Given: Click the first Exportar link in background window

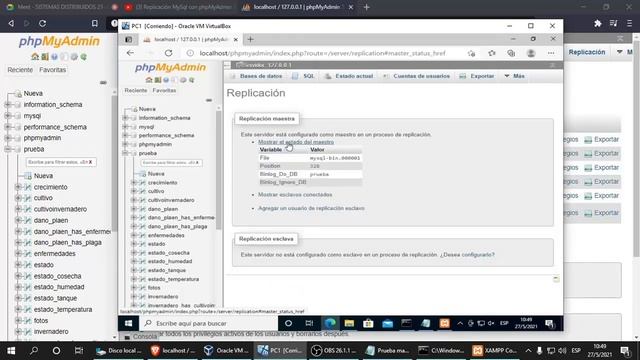Looking at the screenshot, I should 602,140.
